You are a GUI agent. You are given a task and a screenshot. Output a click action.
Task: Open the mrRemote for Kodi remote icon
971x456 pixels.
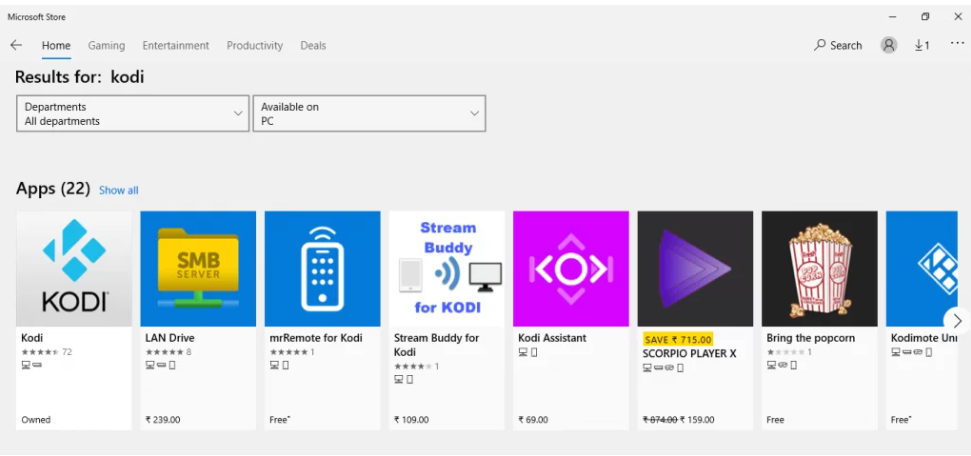(323, 268)
